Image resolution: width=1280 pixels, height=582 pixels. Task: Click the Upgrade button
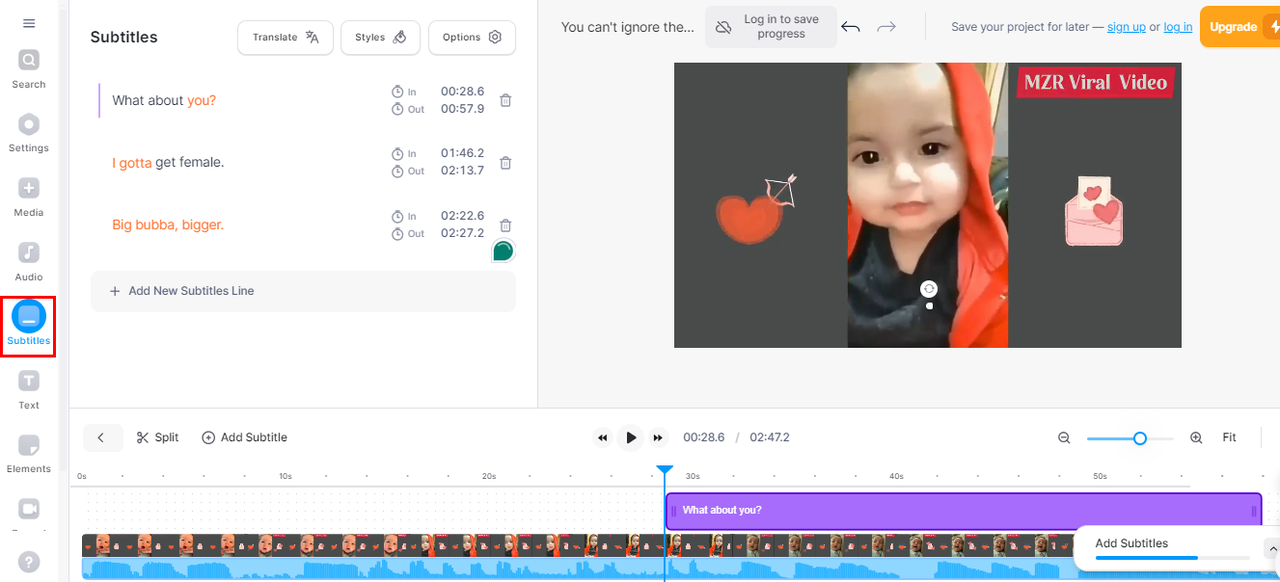[x=1240, y=27]
